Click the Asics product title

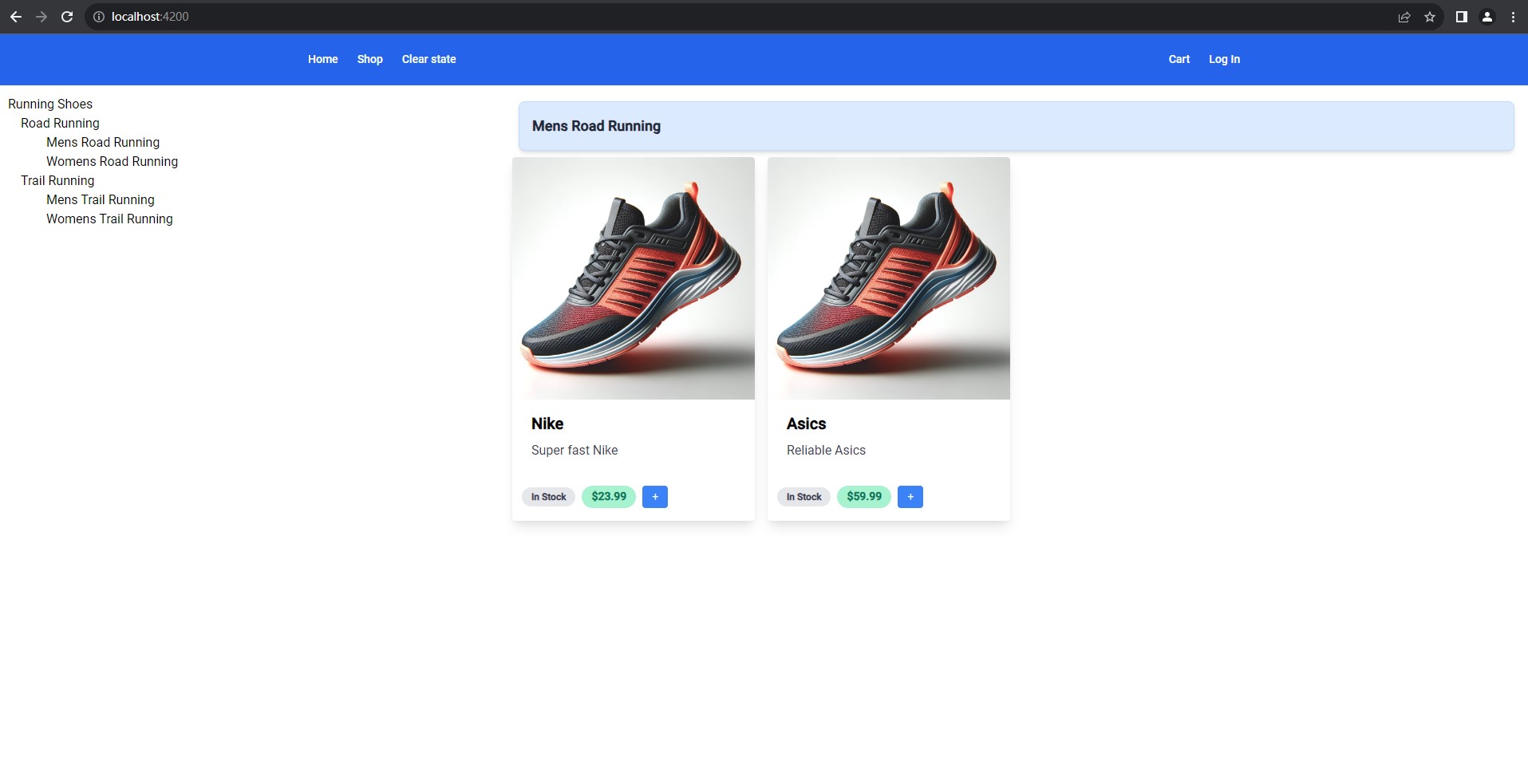pyautogui.click(x=806, y=424)
